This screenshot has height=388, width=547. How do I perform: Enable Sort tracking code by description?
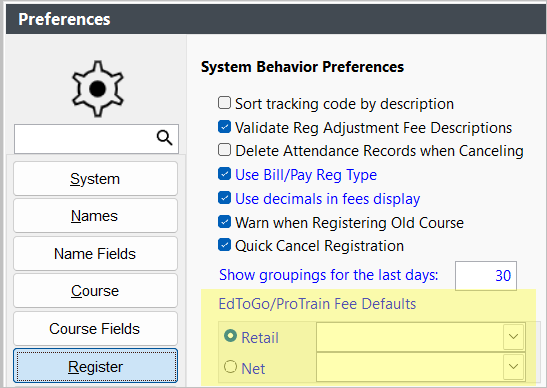[224, 103]
